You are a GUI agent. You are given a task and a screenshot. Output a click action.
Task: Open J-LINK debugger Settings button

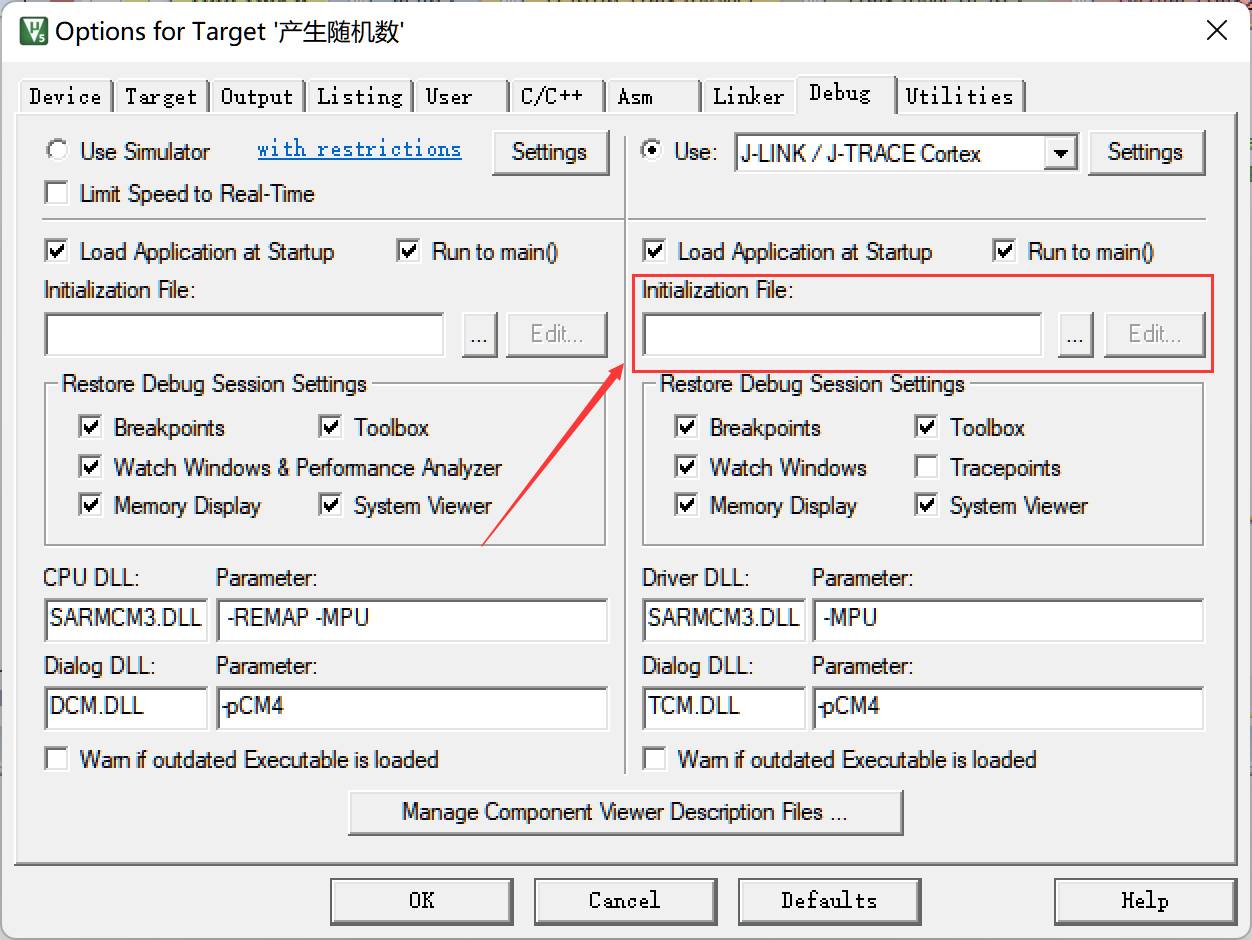(x=1145, y=152)
